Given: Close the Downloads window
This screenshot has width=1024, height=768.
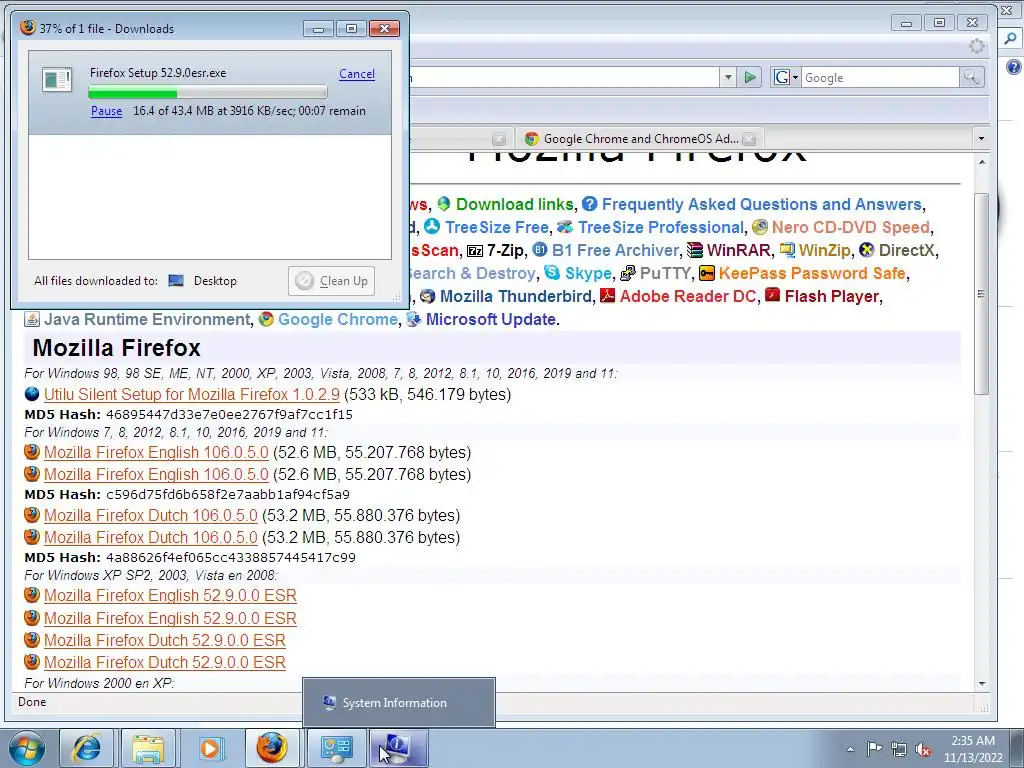Looking at the screenshot, I should pos(385,29).
